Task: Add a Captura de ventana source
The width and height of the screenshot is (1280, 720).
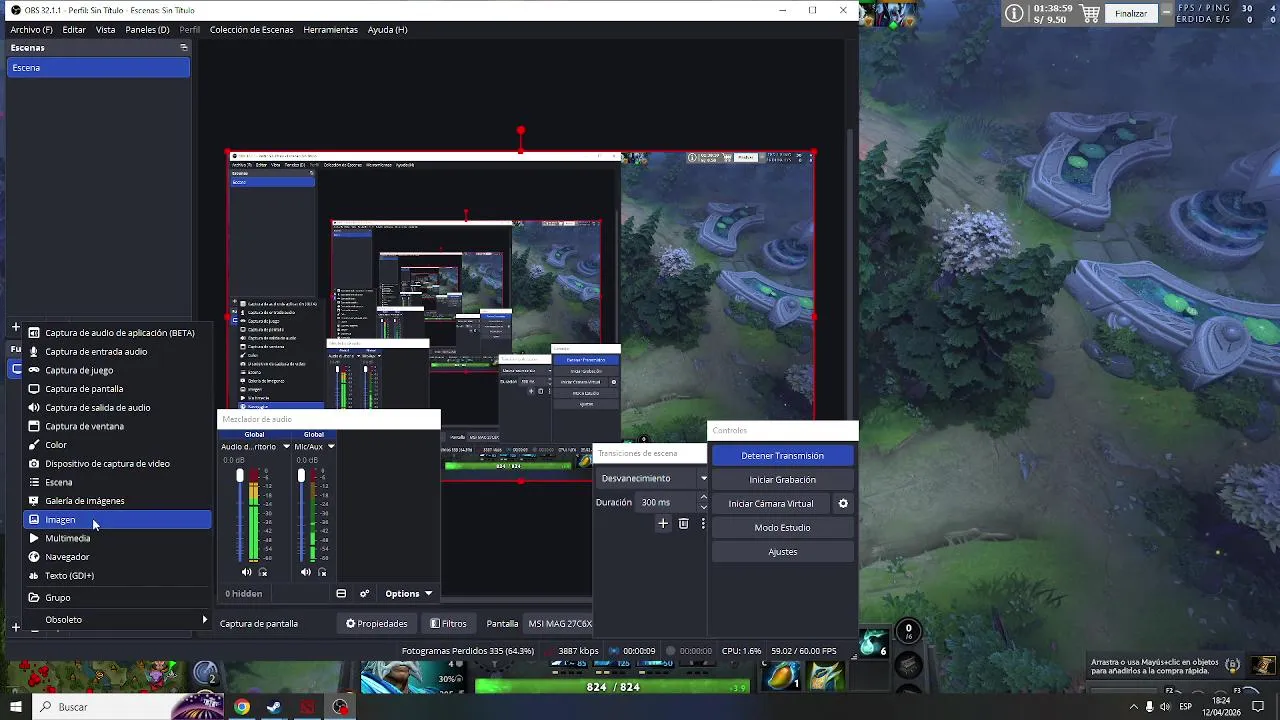Action: tap(117, 426)
